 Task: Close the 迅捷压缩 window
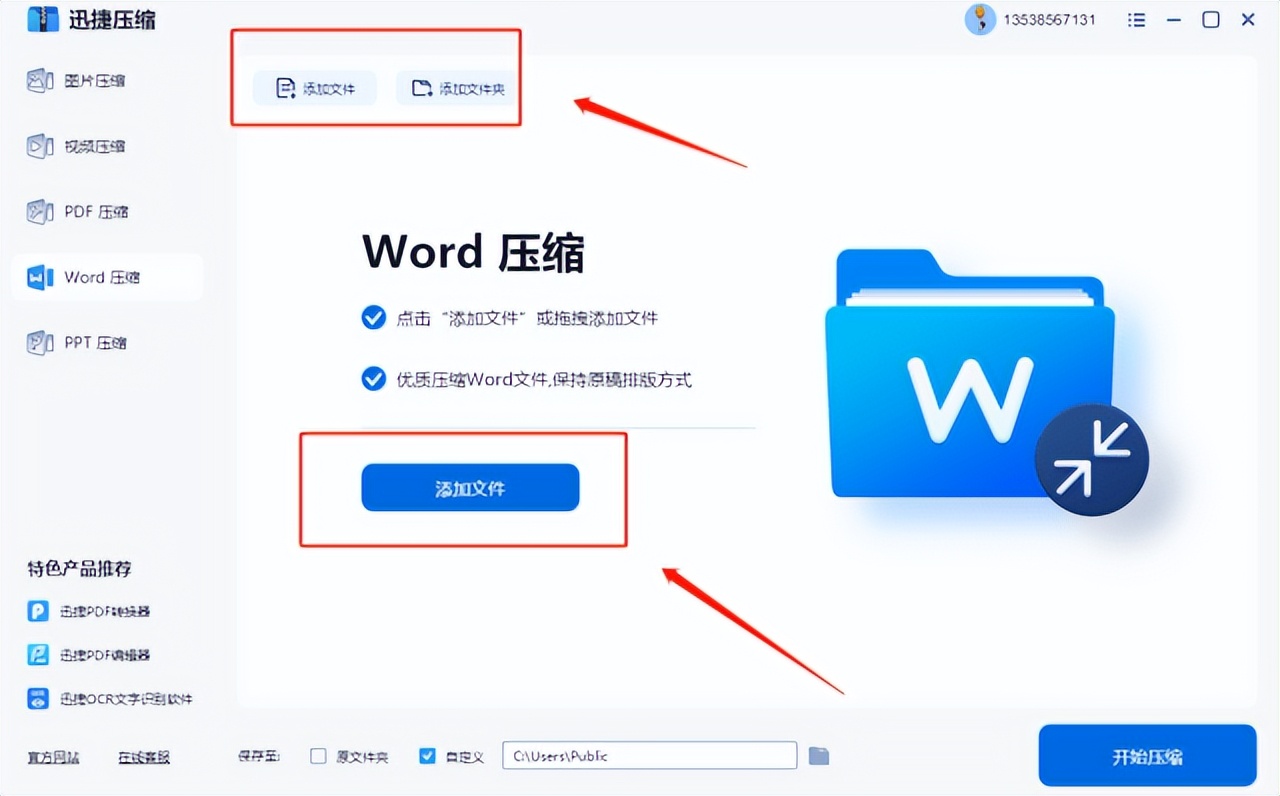[x=1248, y=20]
